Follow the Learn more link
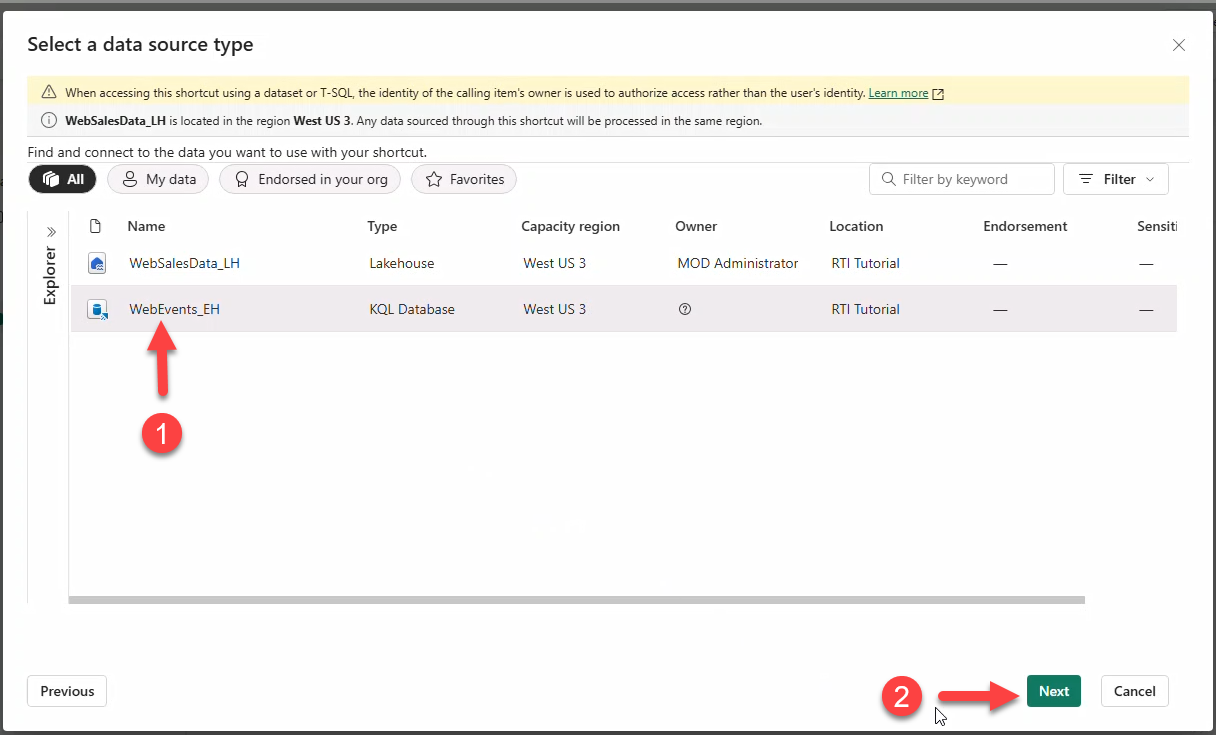Image resolution: width=1216 pixels, height=735 pixels. [x=898, y=92]
